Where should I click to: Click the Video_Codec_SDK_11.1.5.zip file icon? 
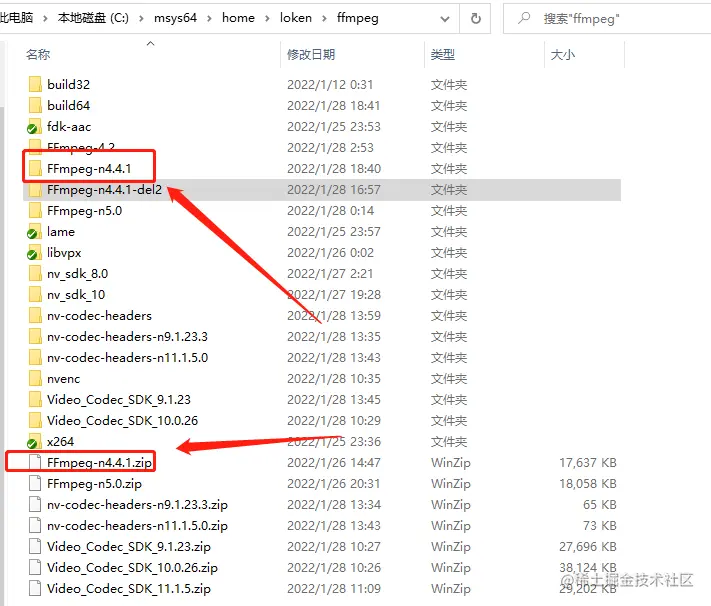[35, 588]
